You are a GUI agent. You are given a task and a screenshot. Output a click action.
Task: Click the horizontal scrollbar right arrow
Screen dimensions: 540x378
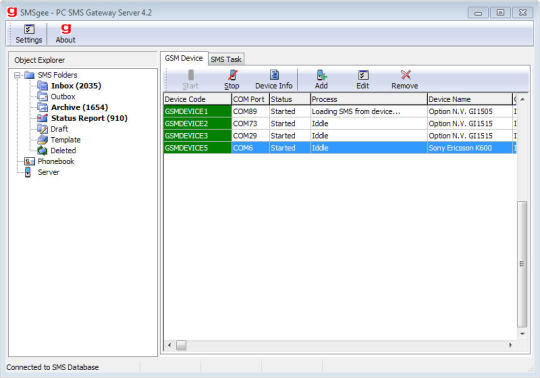click(x=510, y=345)
